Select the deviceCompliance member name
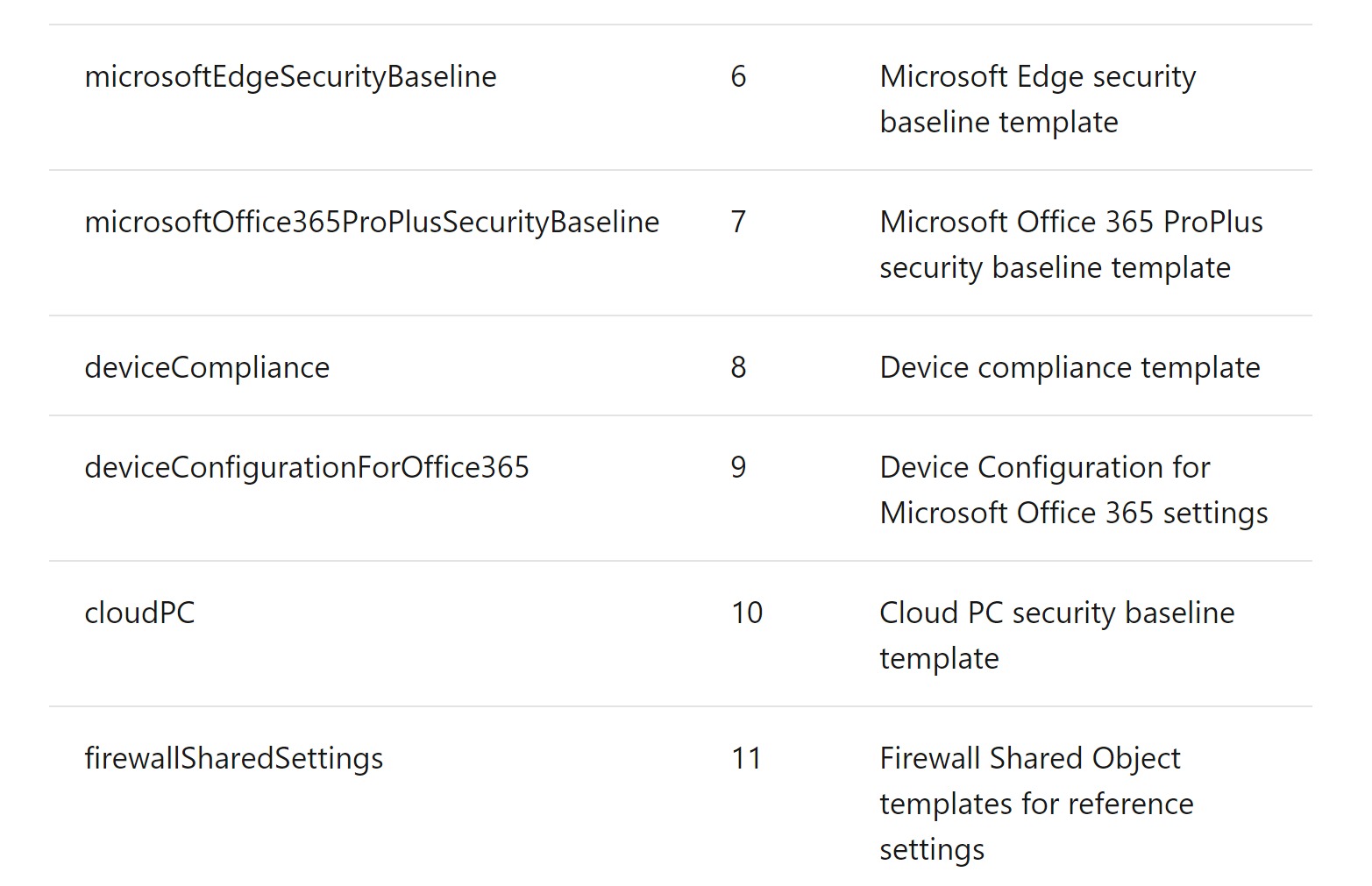The image size is (1372, 886). coord(207,368)
